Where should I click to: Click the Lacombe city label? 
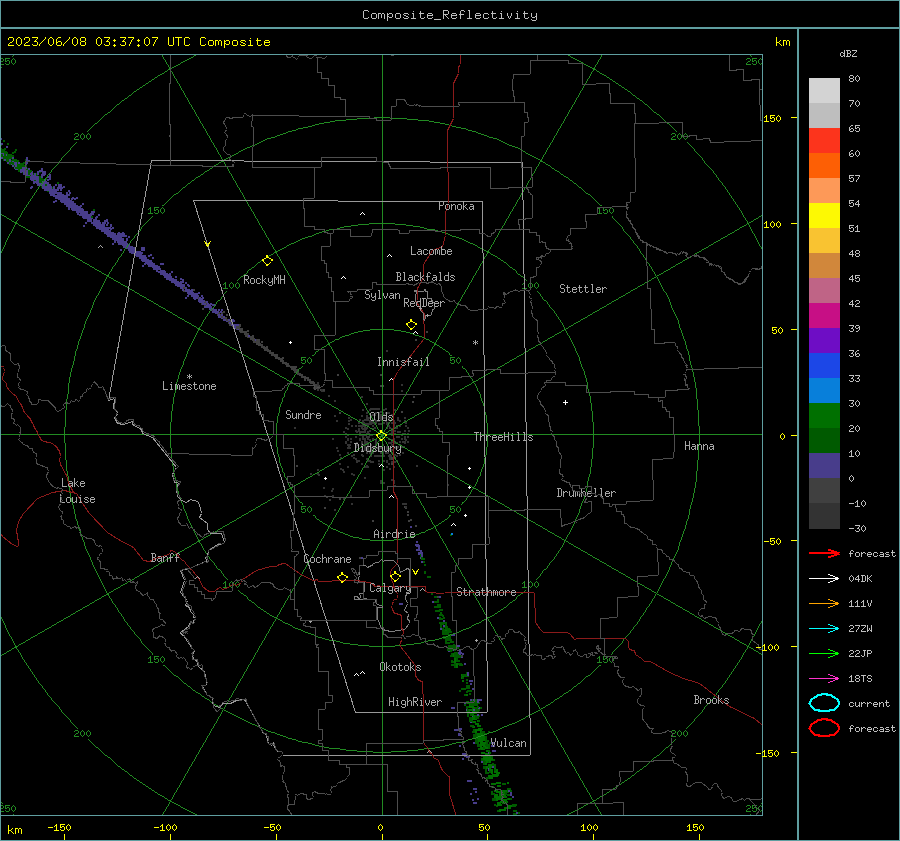tap(431, 251)
